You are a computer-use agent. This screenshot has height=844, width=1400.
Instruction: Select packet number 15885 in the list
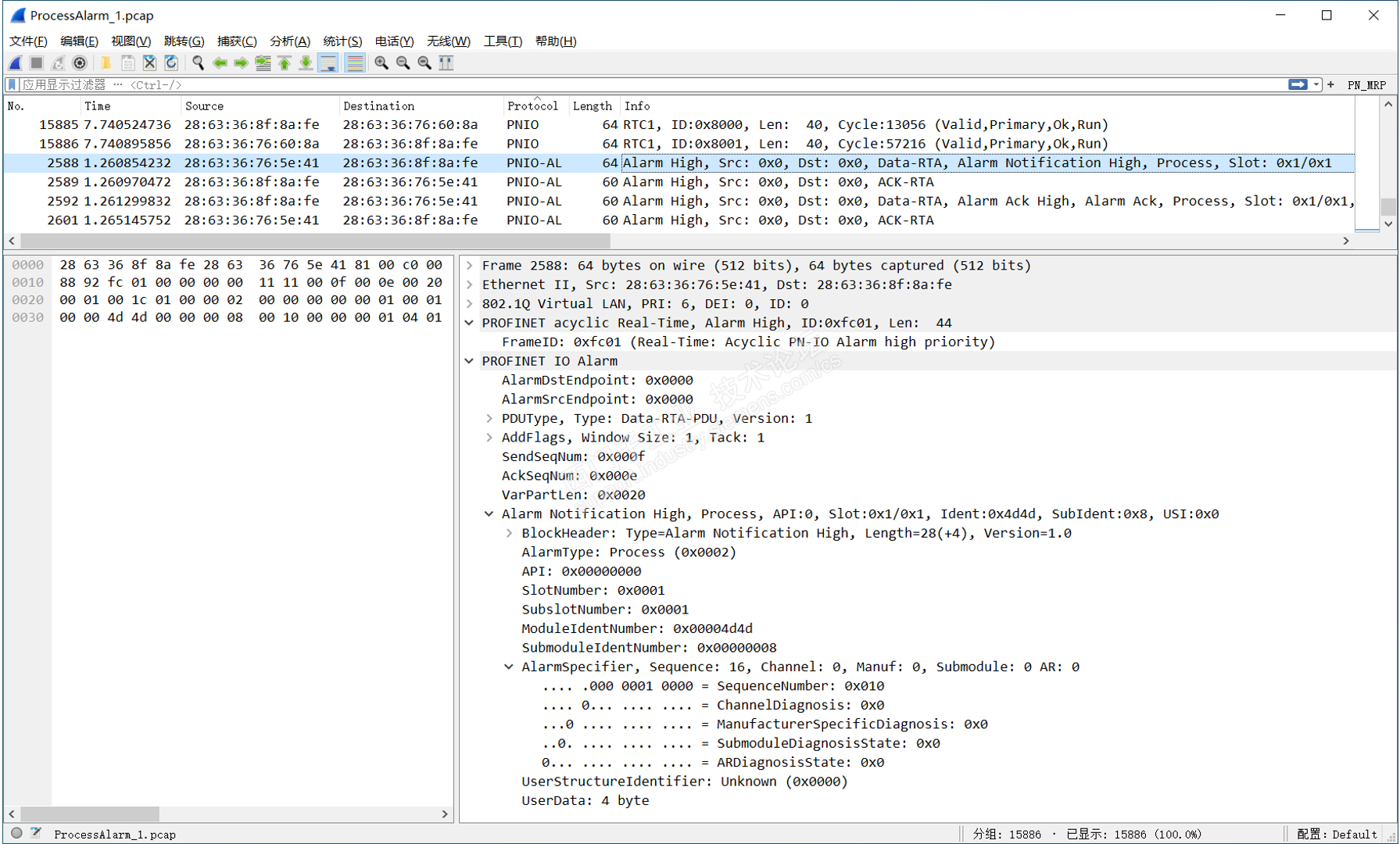click(x=679, y=125)
